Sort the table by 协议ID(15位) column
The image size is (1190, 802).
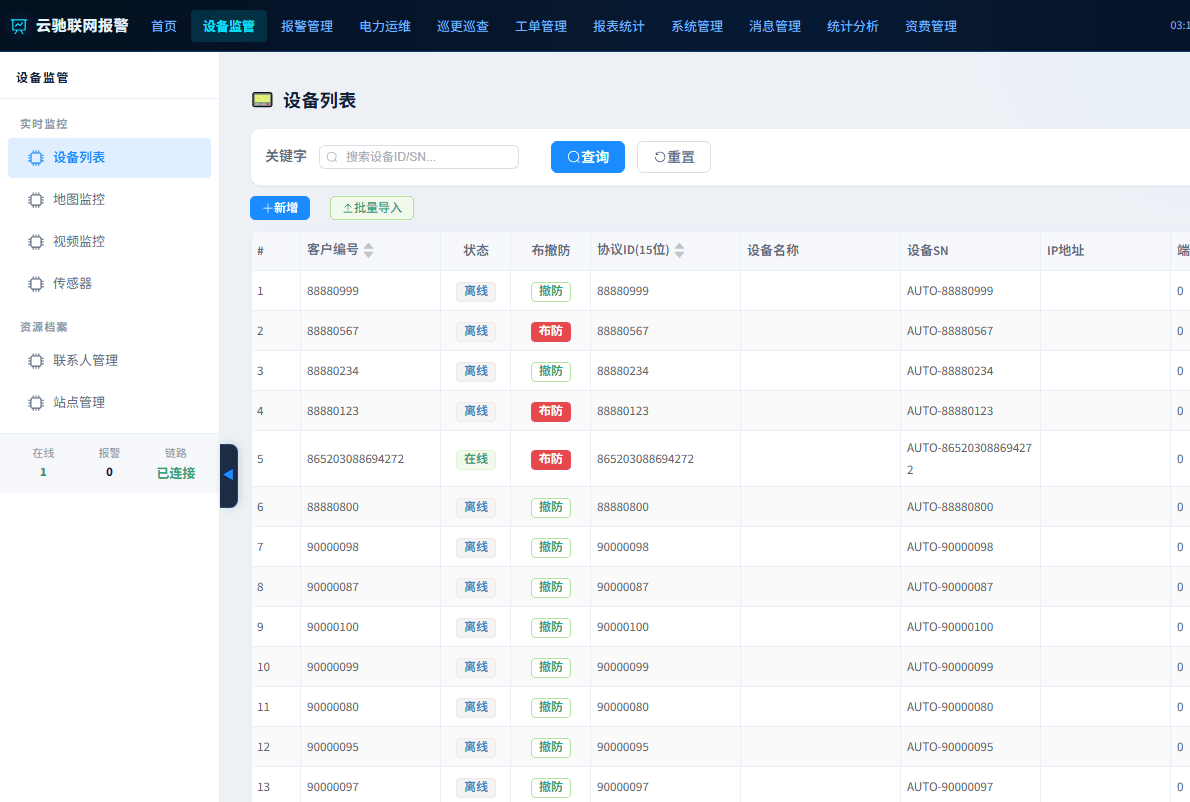pos(679,250)
